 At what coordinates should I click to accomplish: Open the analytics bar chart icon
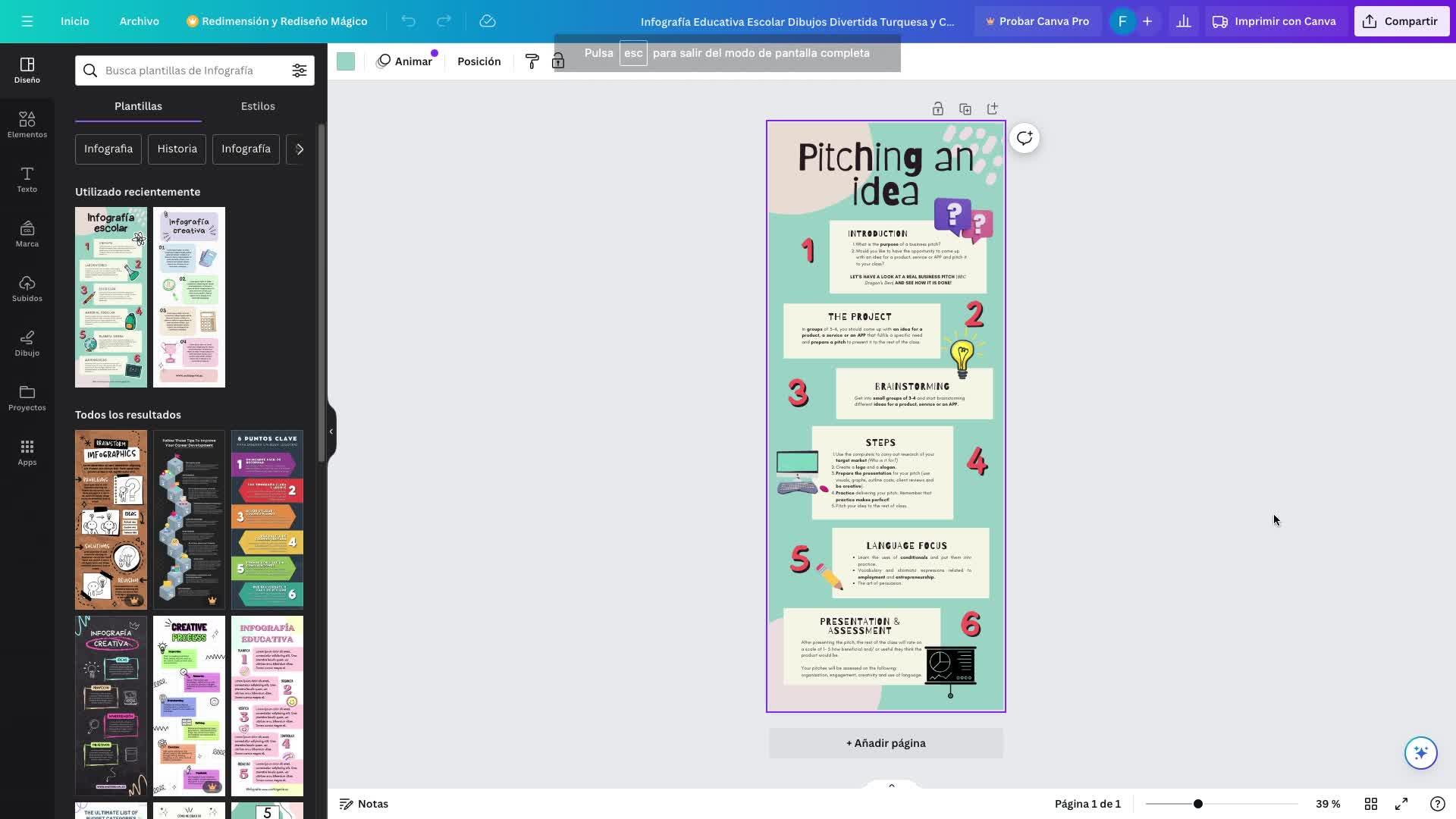[x=1183, y=21]
